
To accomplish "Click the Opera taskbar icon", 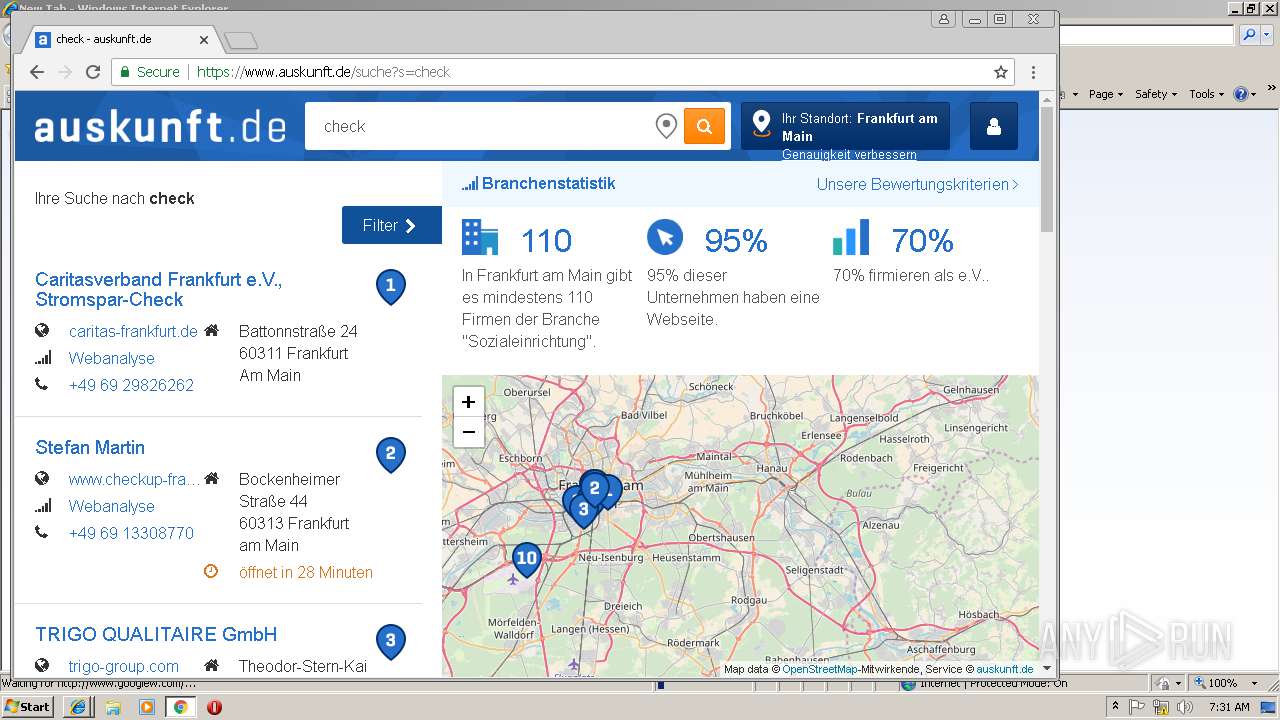I will click(214, 707).
